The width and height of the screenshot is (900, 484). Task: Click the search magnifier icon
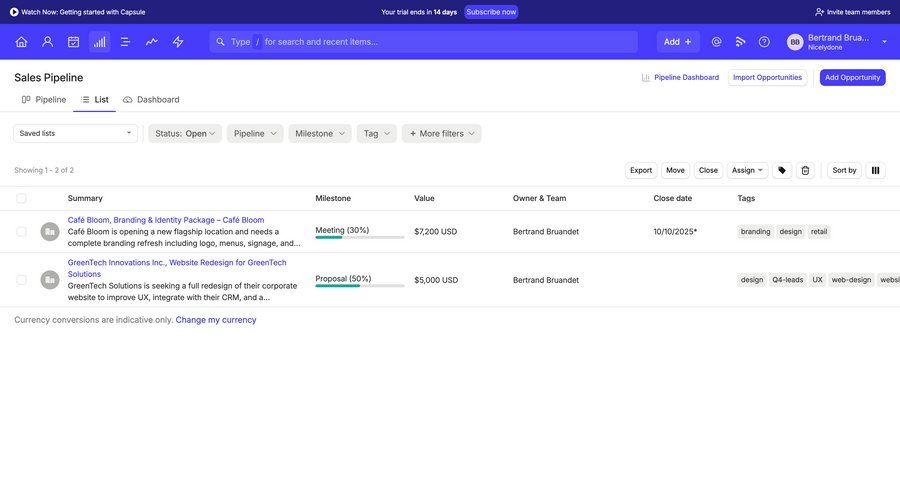tap(220, 42)
